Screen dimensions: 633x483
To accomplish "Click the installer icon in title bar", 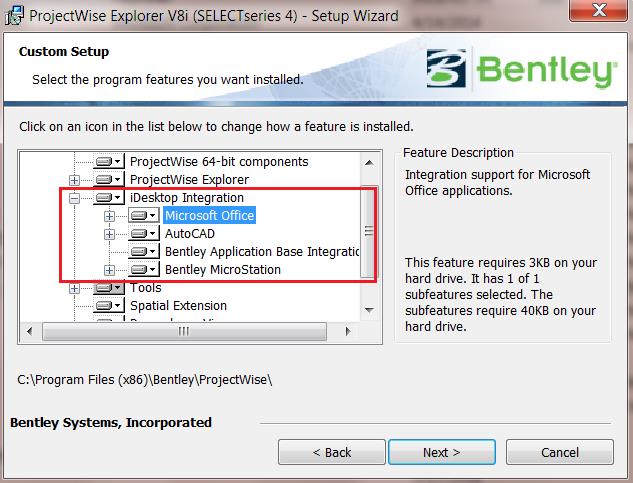I will 14,16.
